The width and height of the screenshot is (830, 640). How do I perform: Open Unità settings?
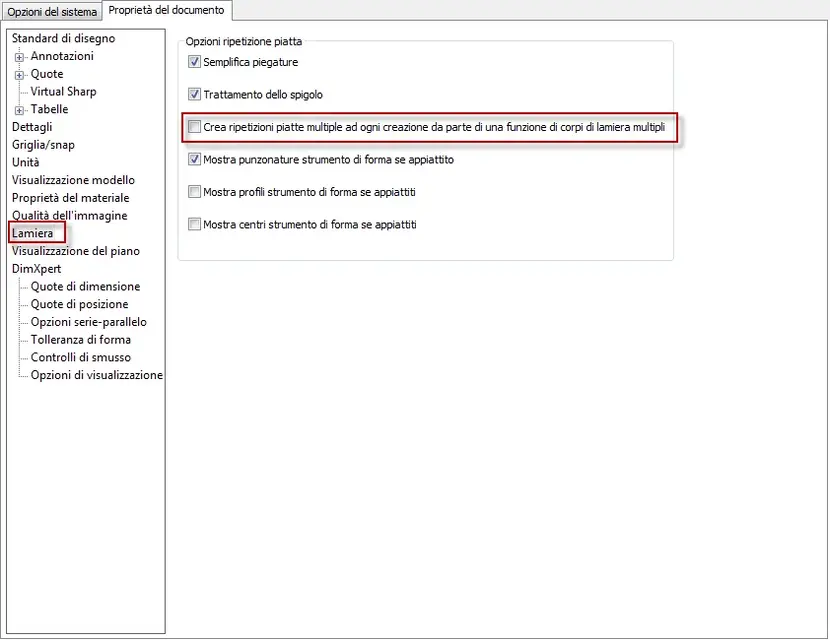25,163
